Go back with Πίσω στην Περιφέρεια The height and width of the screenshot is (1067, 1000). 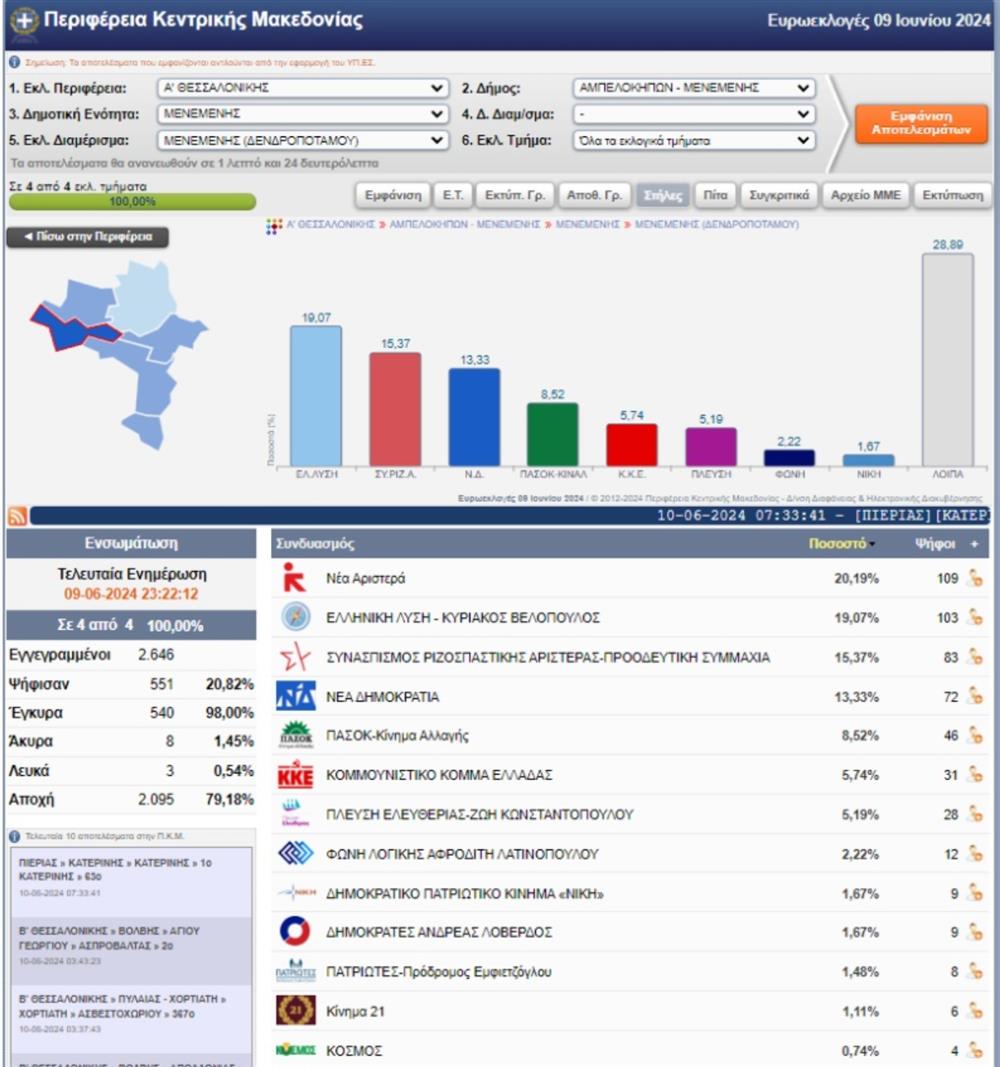(x=88, y=237)
